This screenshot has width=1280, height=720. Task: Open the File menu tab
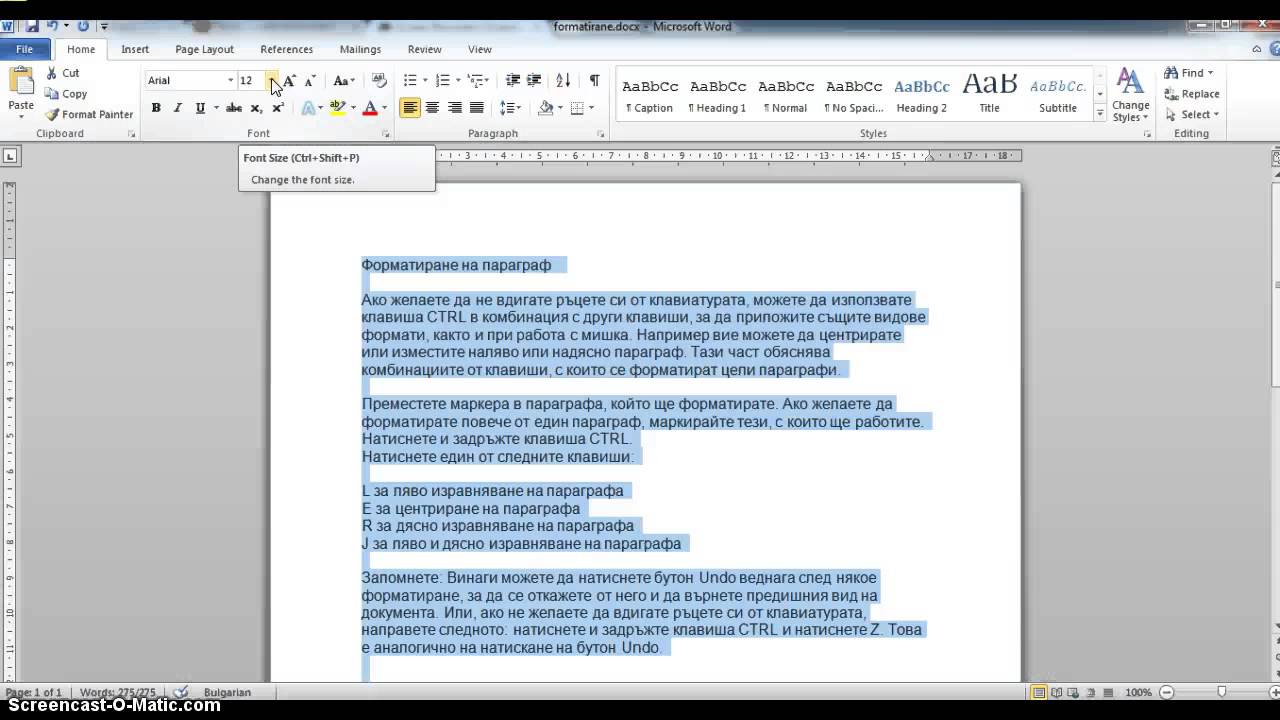pos(25,49)
